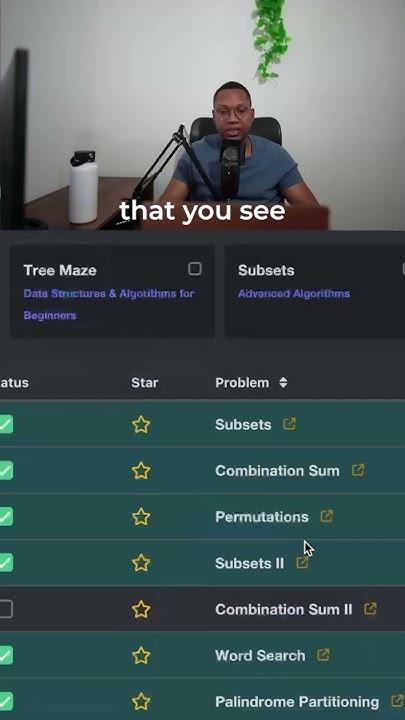
Task: Uncheck the Word Search status checkbox
Action: tap(6, 655)
